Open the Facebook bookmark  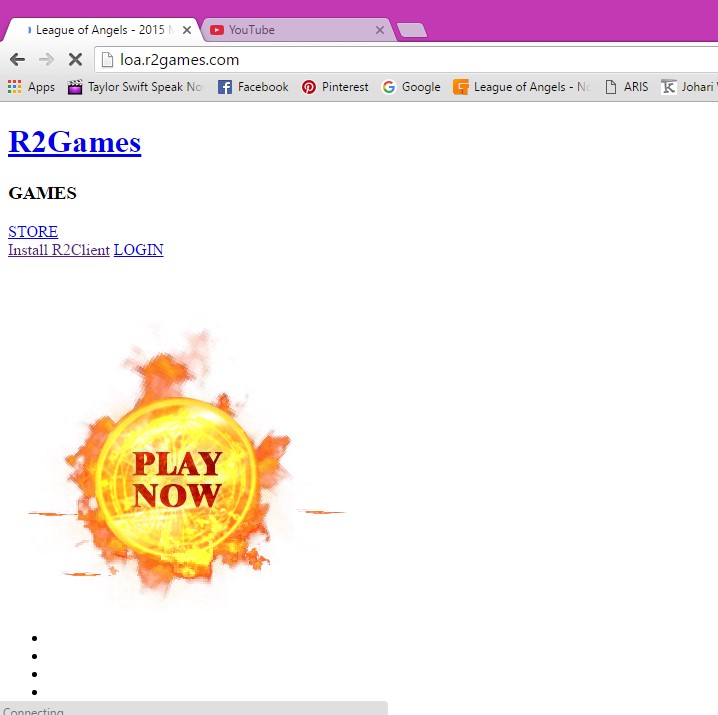pos(253,87)
